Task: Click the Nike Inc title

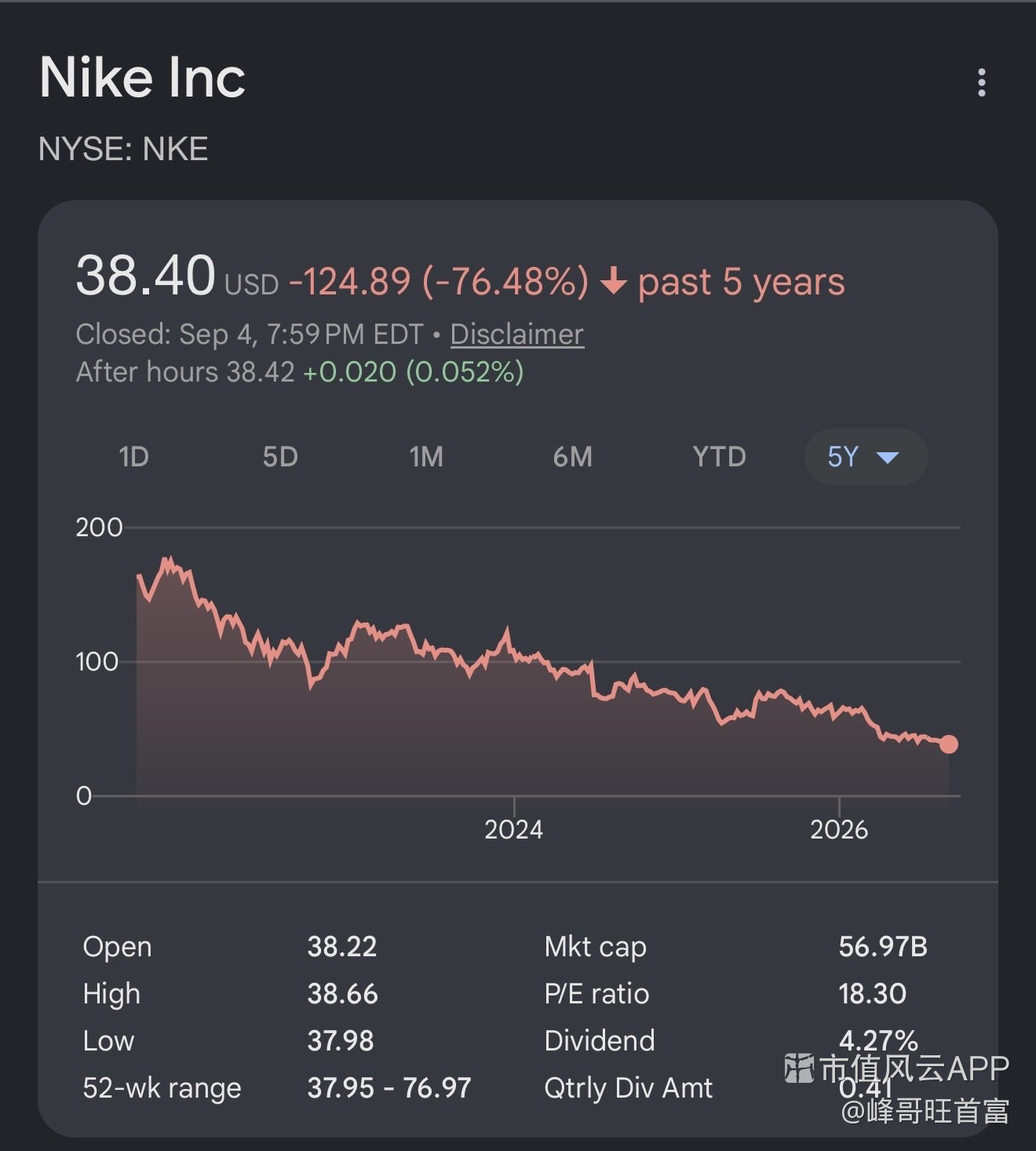Action: pyautogui.click(x=142, y=78)
